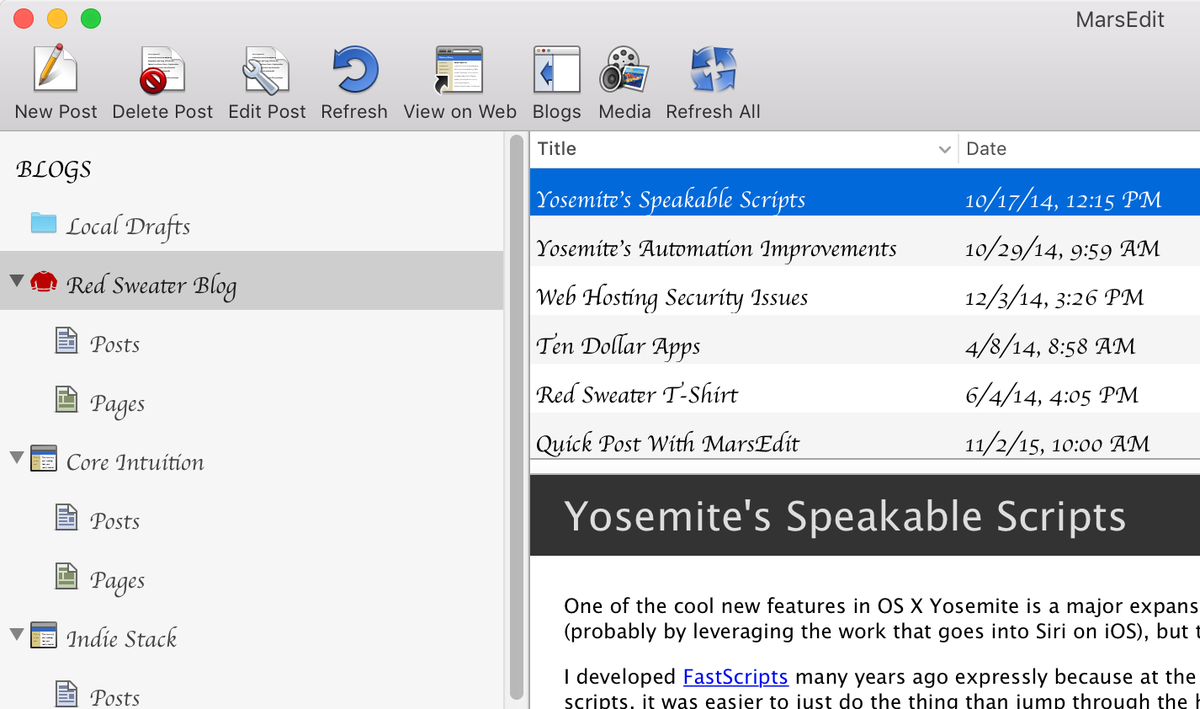Click the Delete Post icon

tap(162, 69)
